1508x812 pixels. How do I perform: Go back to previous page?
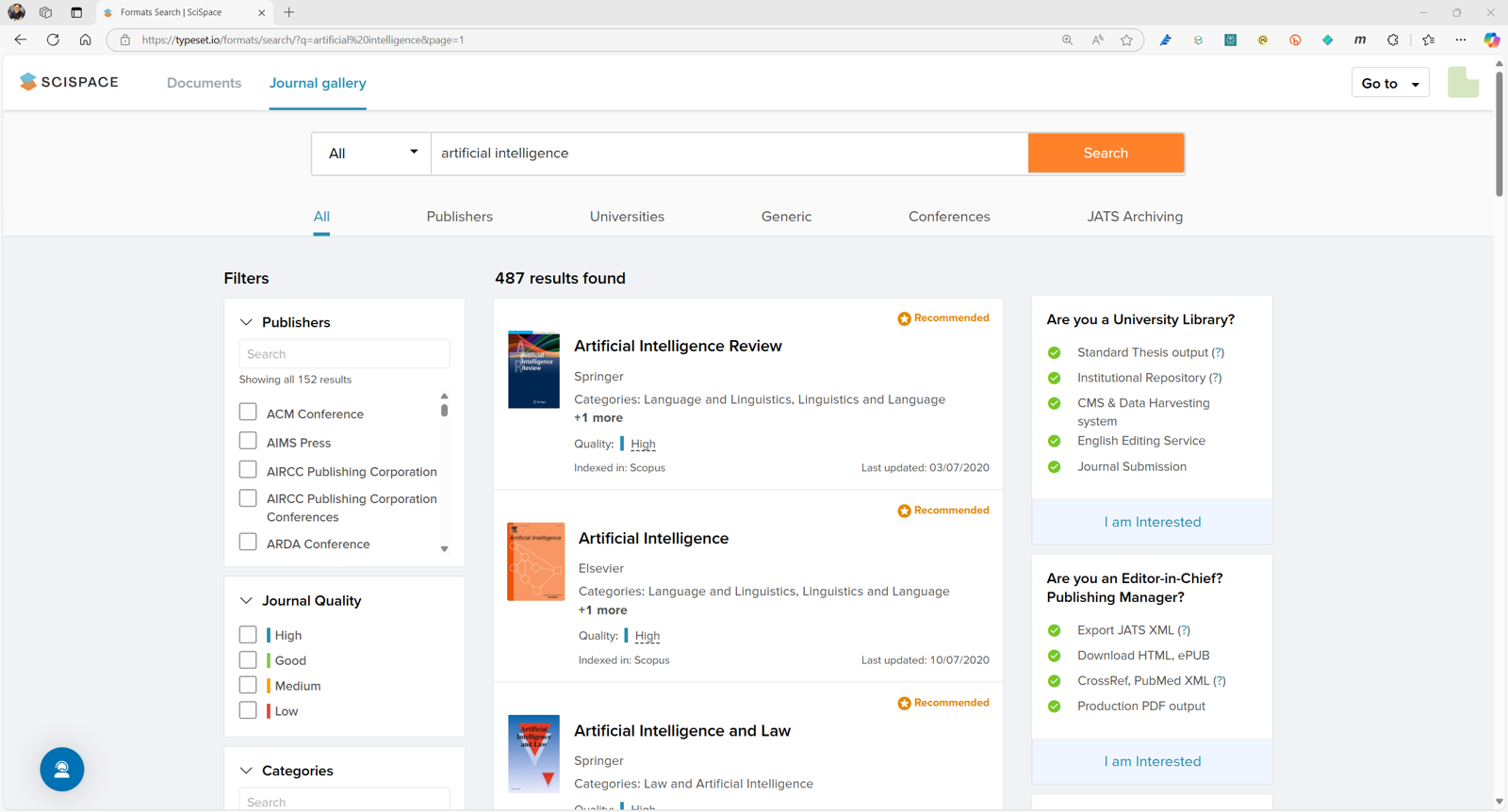point(21,40)
